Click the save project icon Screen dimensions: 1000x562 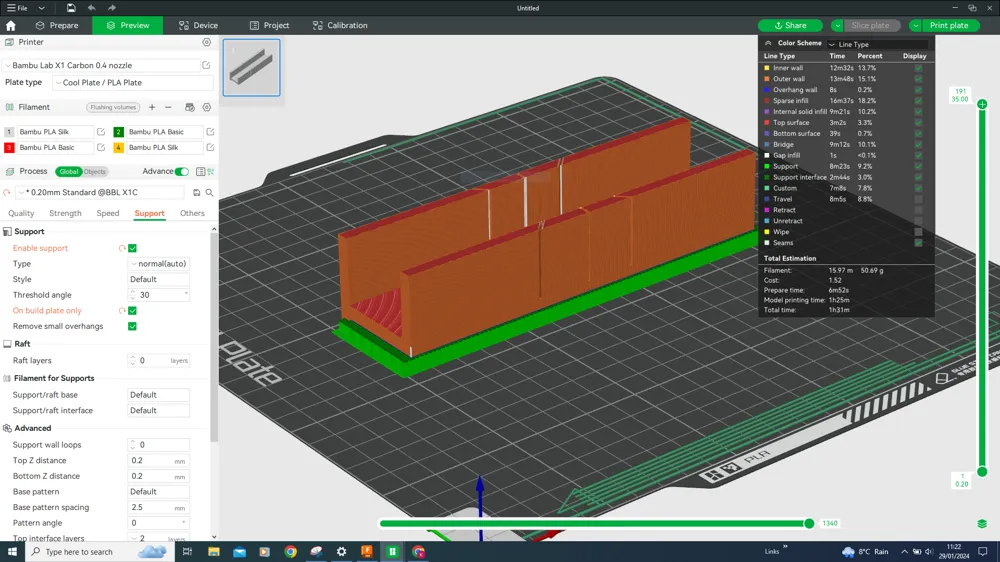pyautogui.click(x=71, y=8)
